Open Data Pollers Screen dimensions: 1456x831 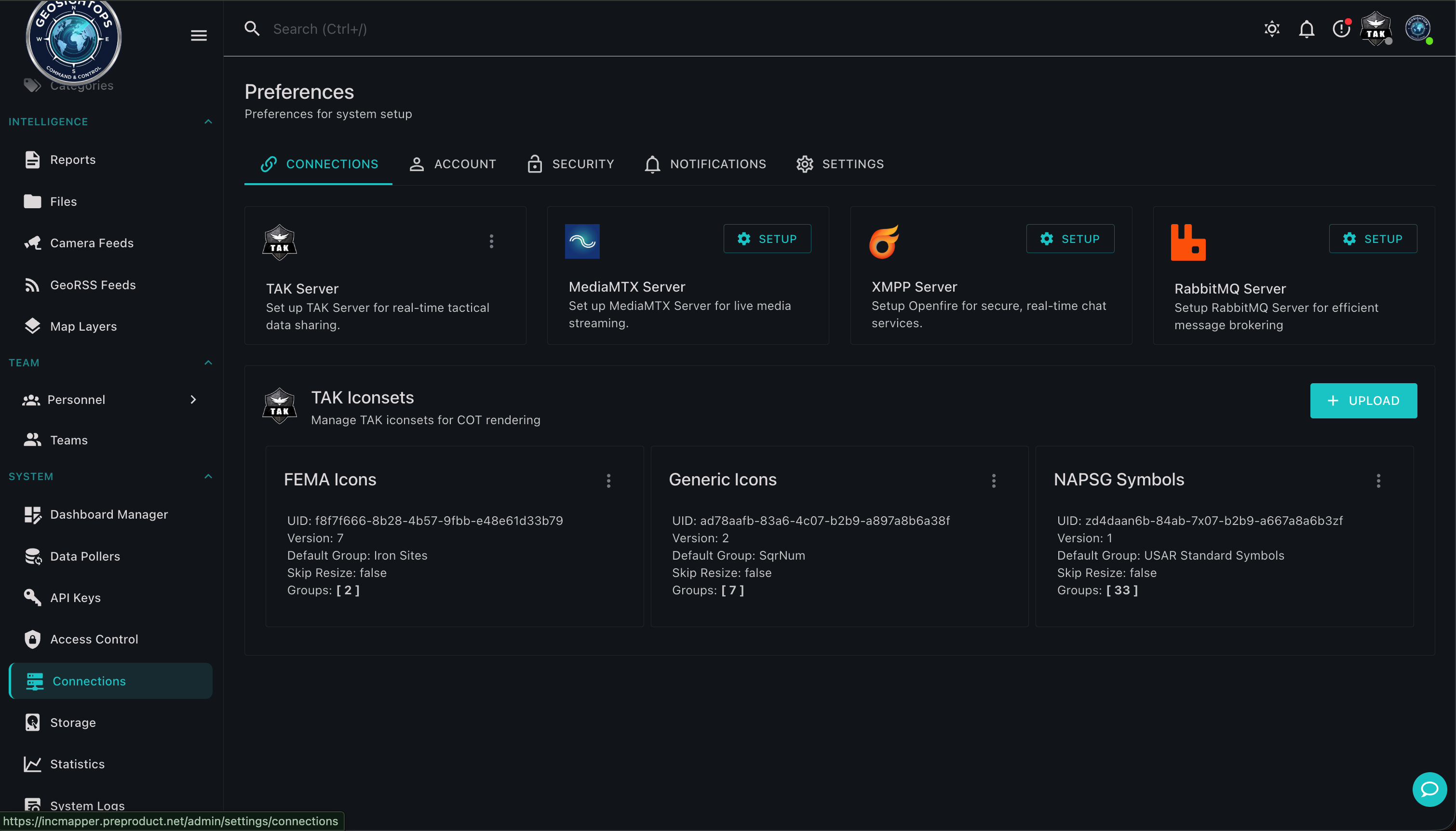click(x=111, y=556)
